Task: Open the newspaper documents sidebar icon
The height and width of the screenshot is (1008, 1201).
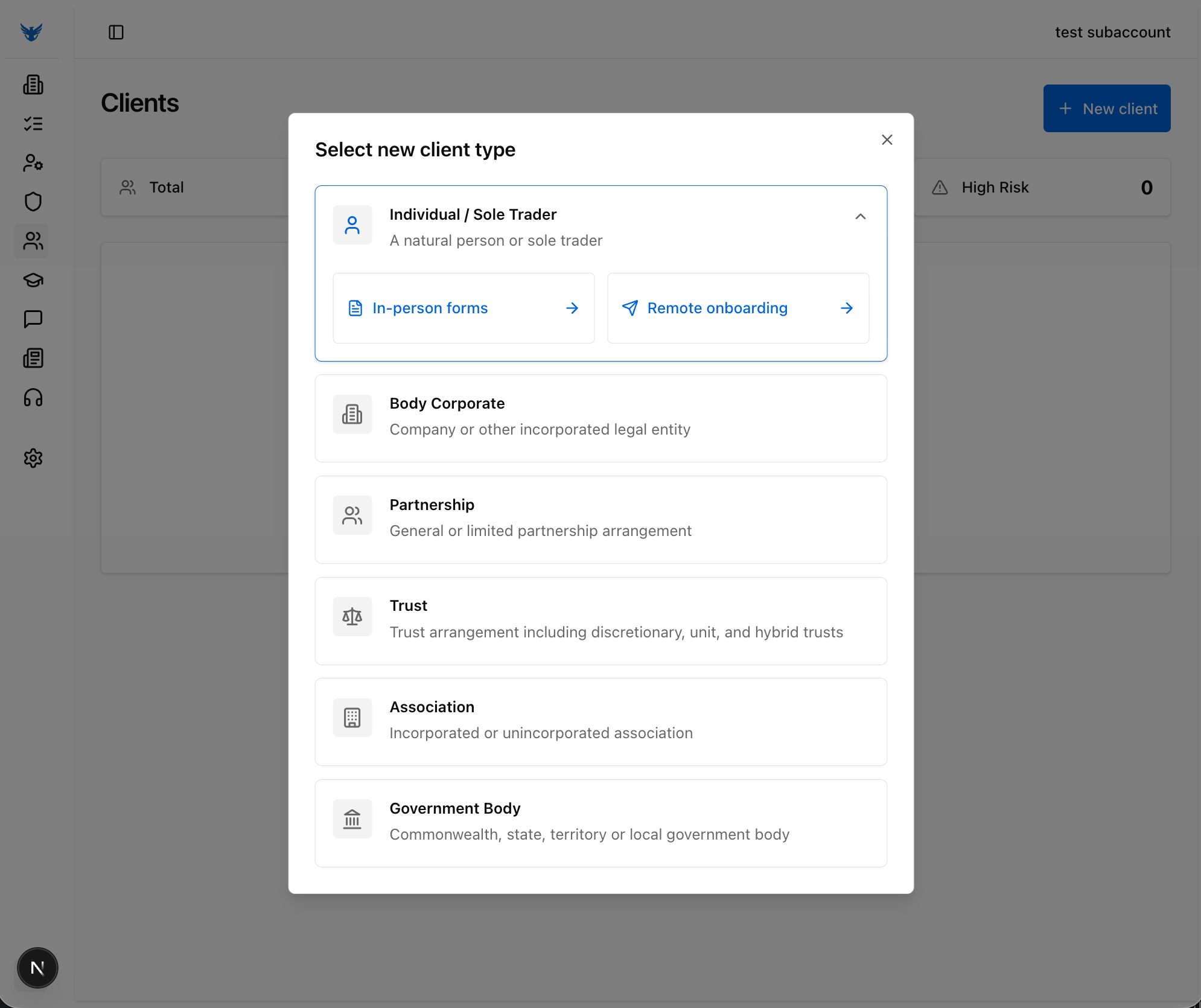Action: (x=33, y=358)
